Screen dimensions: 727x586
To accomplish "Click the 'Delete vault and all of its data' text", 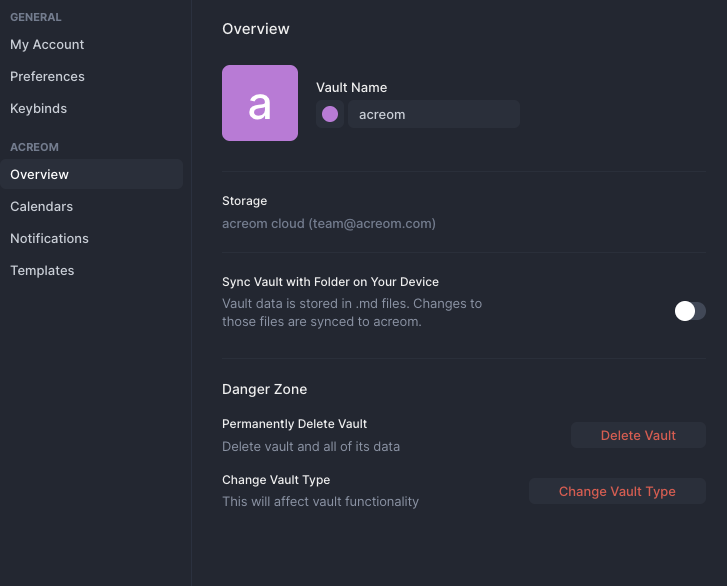I will pos(311,446).
